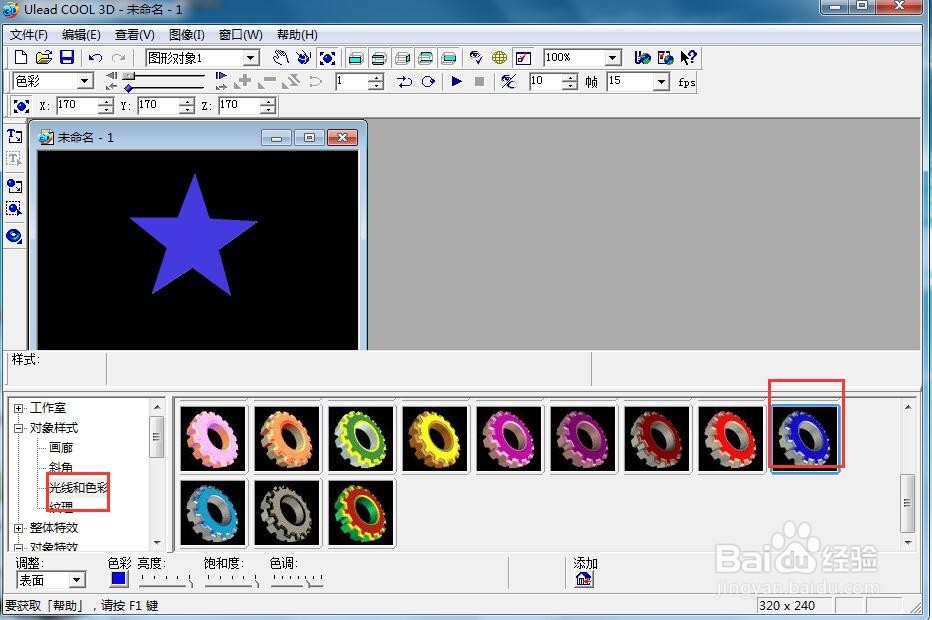
Task: Undo the last action
Action: pos(95,58)
